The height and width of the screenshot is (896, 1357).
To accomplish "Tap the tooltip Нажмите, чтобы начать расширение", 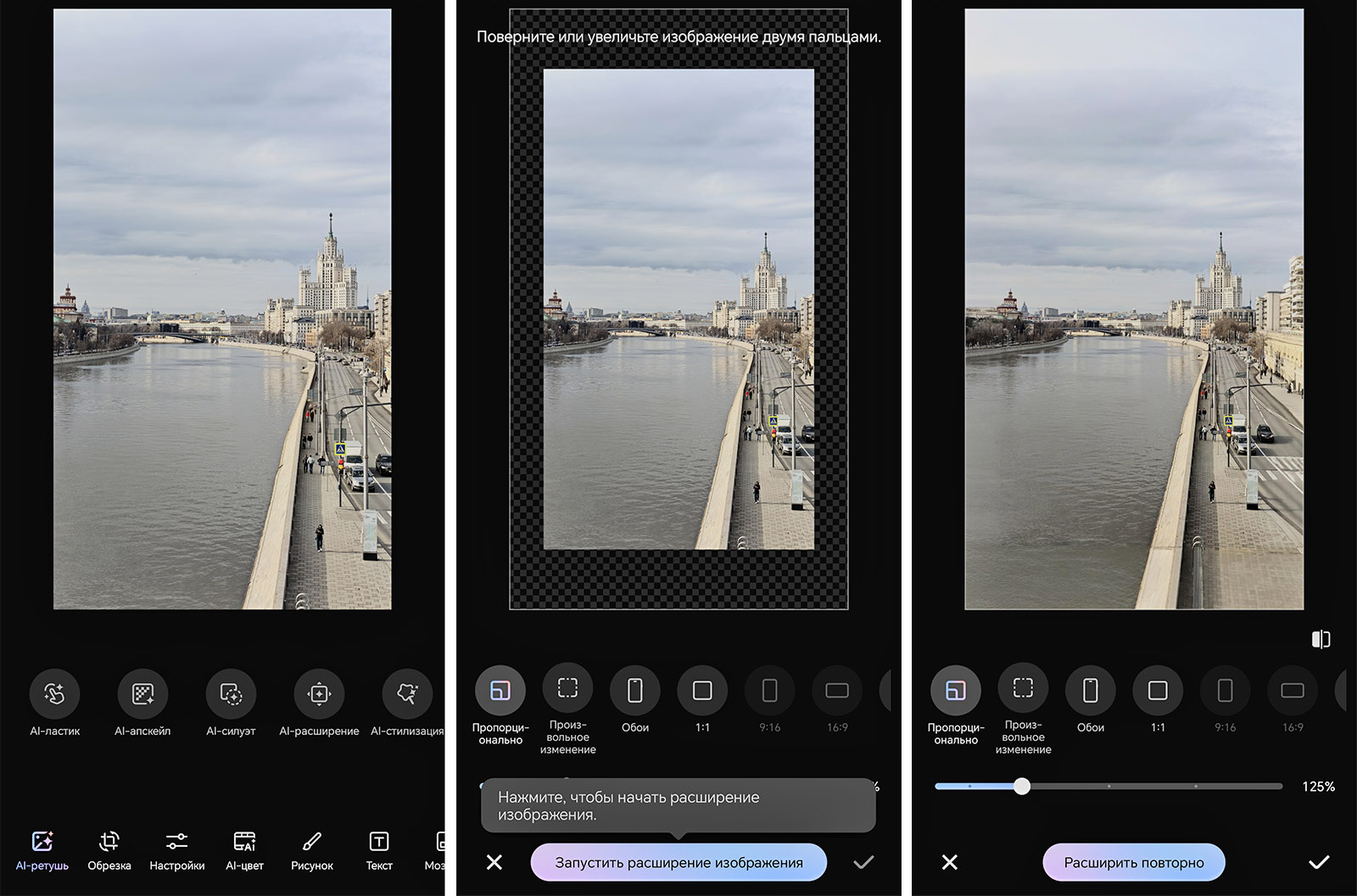I will [677, 806].
